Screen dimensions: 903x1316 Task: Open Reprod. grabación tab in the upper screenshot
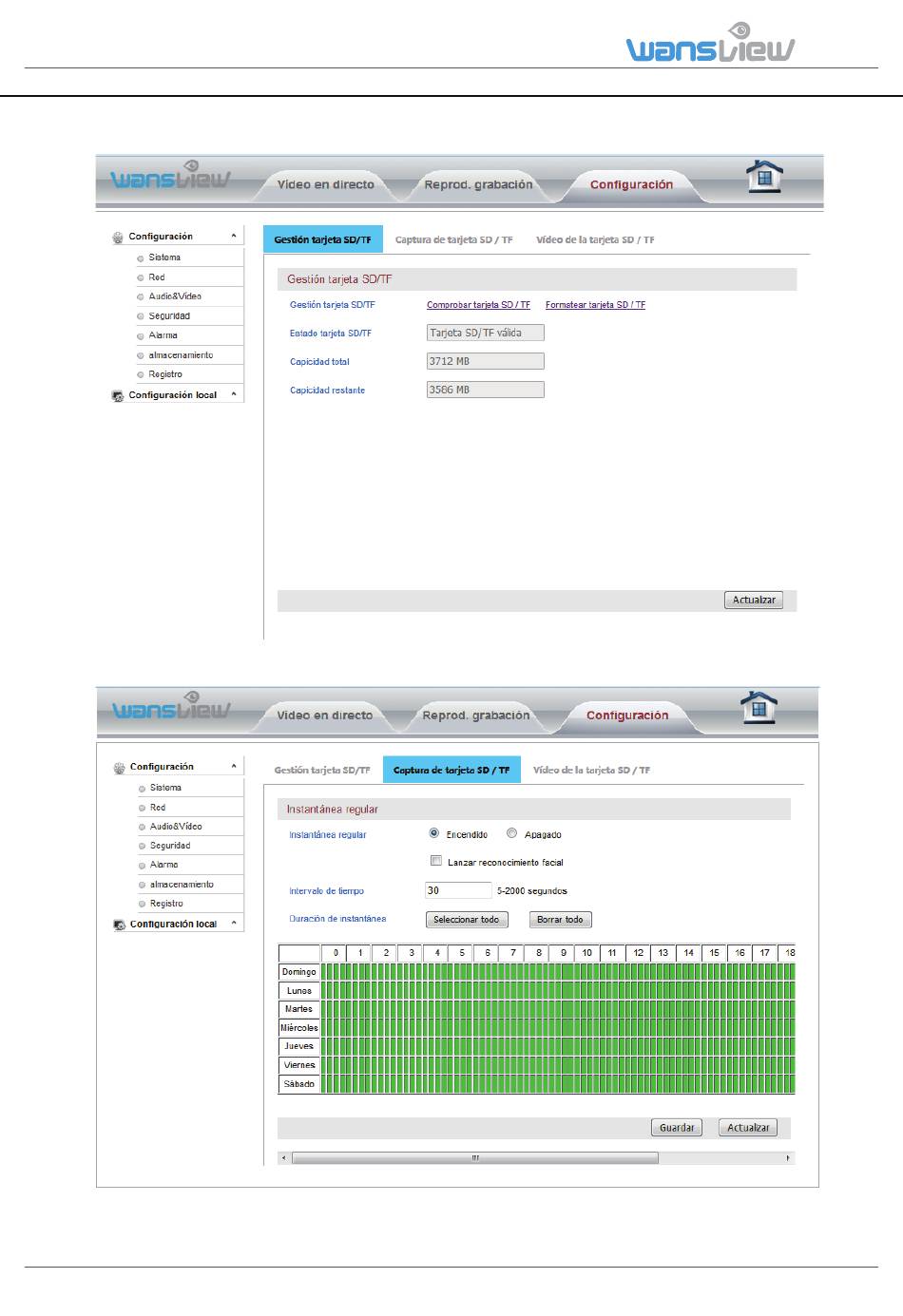pyautogui.click(x=478, y=185)
